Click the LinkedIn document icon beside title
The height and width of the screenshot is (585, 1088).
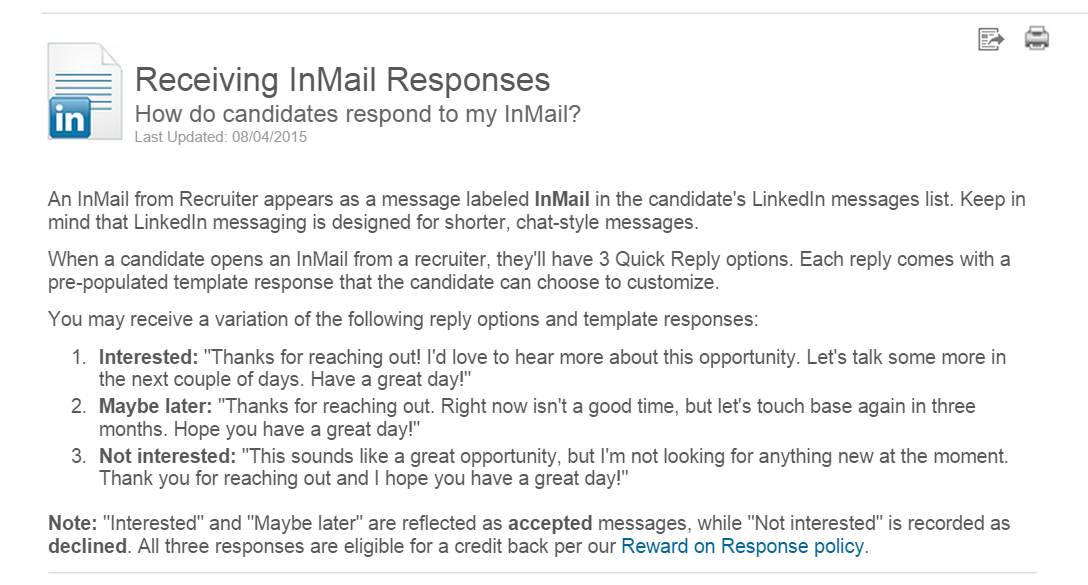click(x=85, y=92)
